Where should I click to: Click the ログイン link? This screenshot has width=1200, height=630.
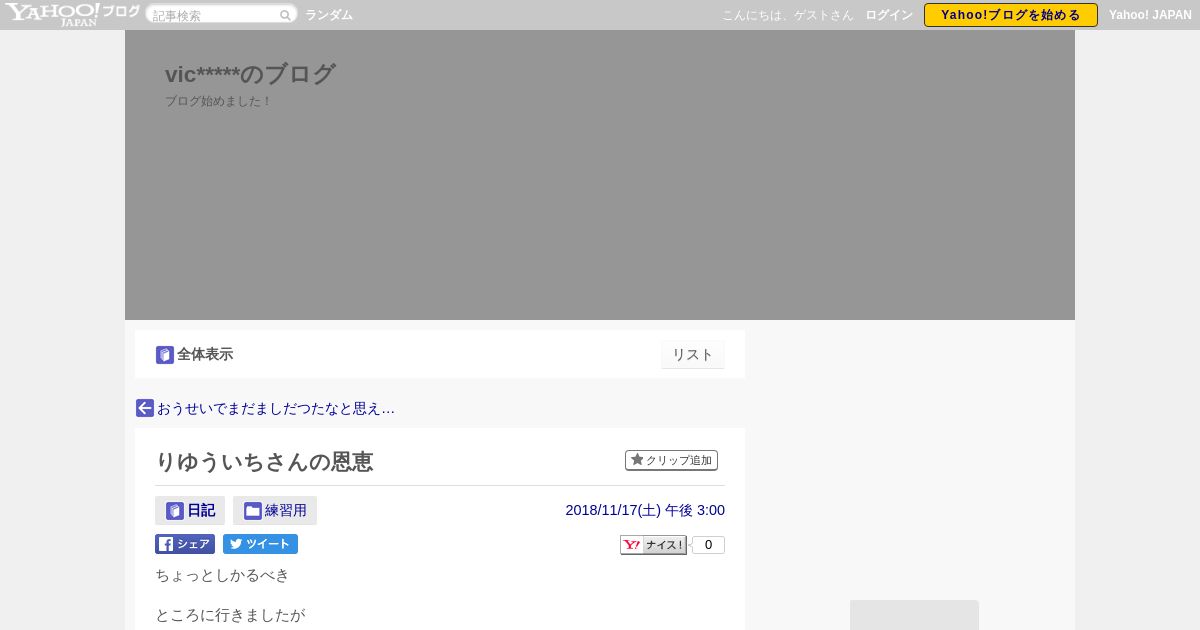coord(889,15)
